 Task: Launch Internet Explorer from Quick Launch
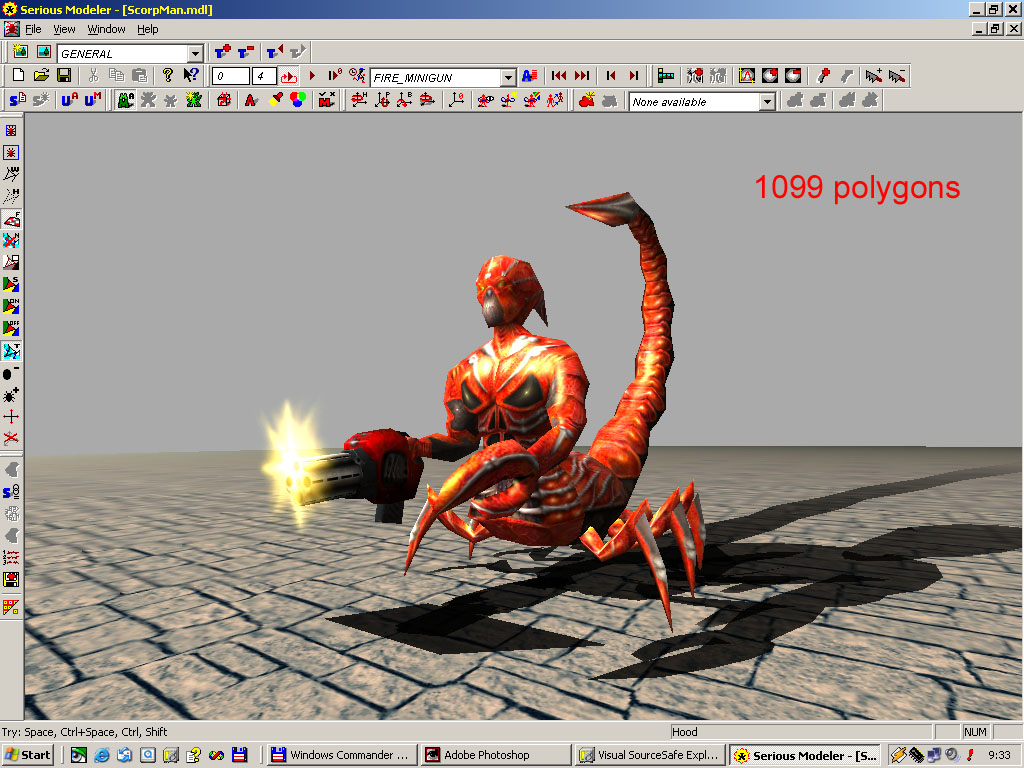[x=102, y=755]
